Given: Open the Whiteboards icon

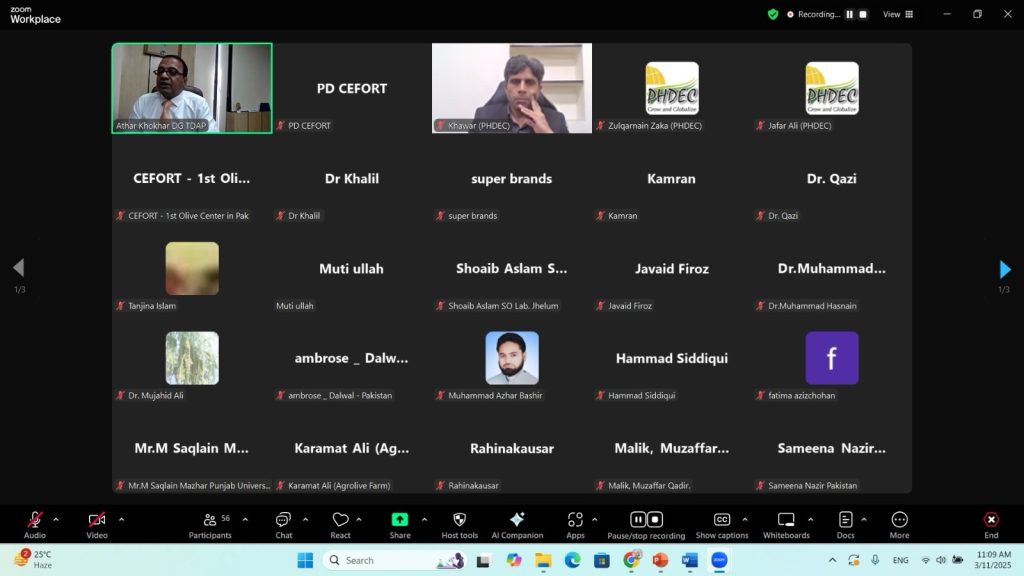Looking at the screenshot, I should (786, 520).
